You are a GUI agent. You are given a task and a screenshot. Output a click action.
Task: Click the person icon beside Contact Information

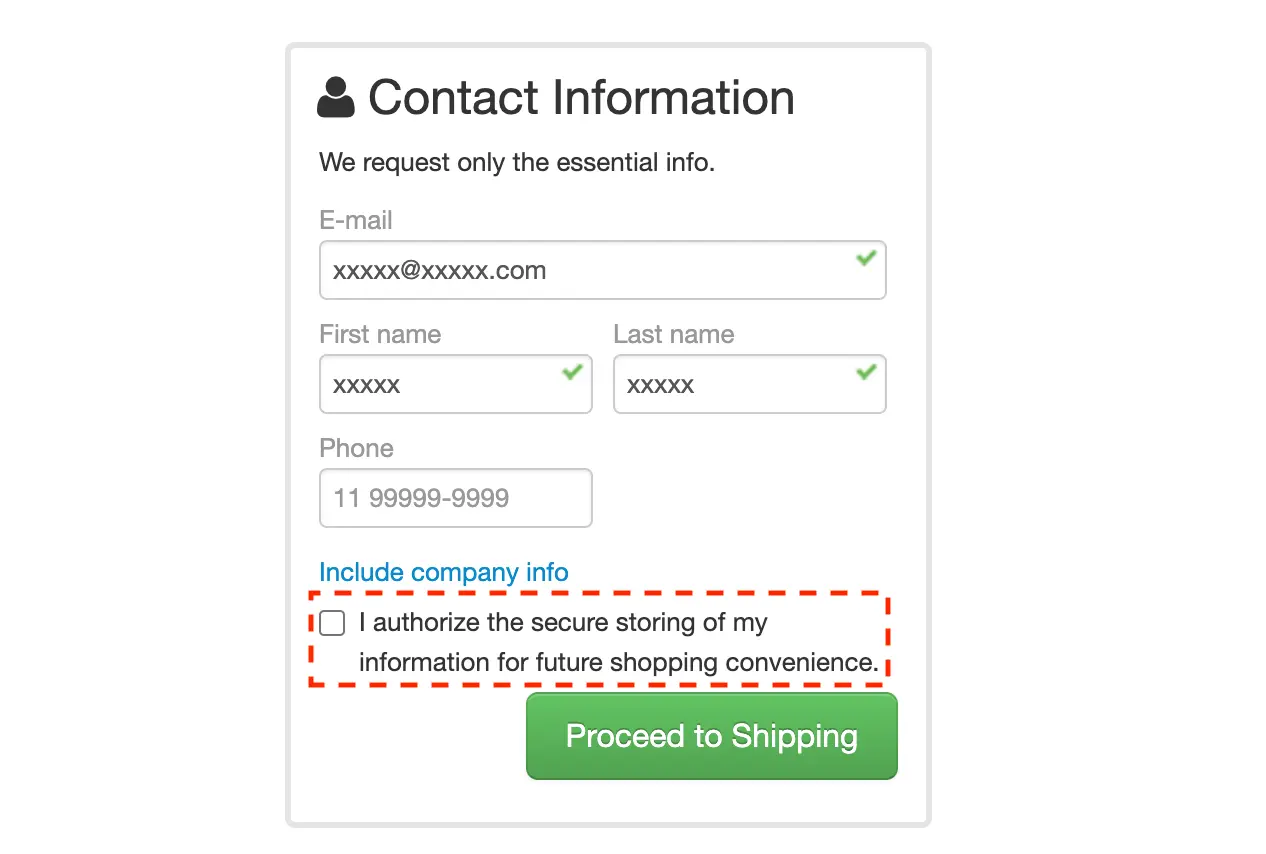click(x=336, y=98)
